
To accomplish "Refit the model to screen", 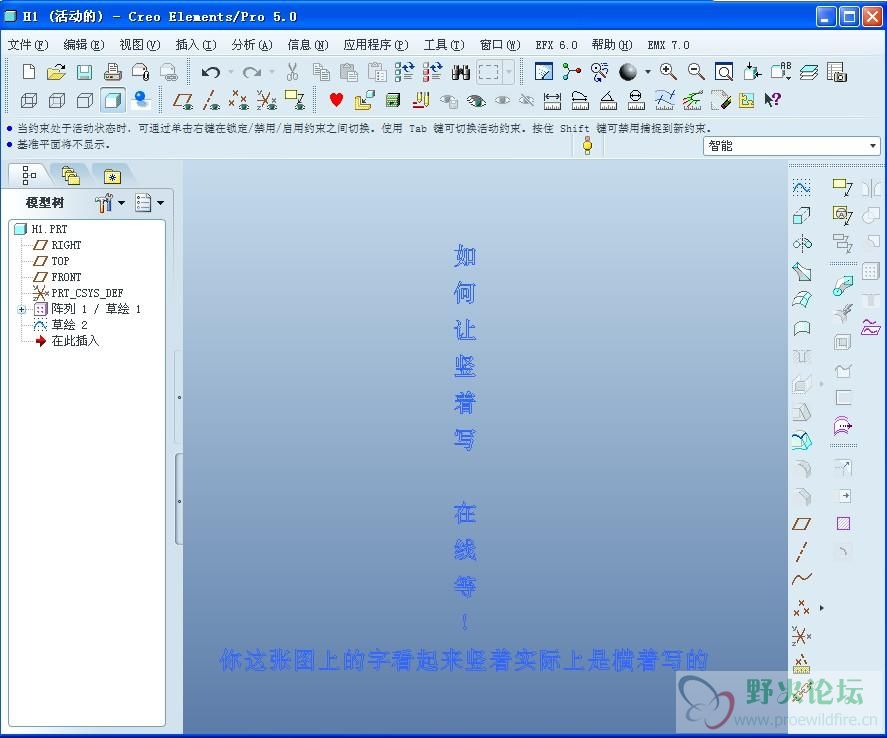I will 724,72.
